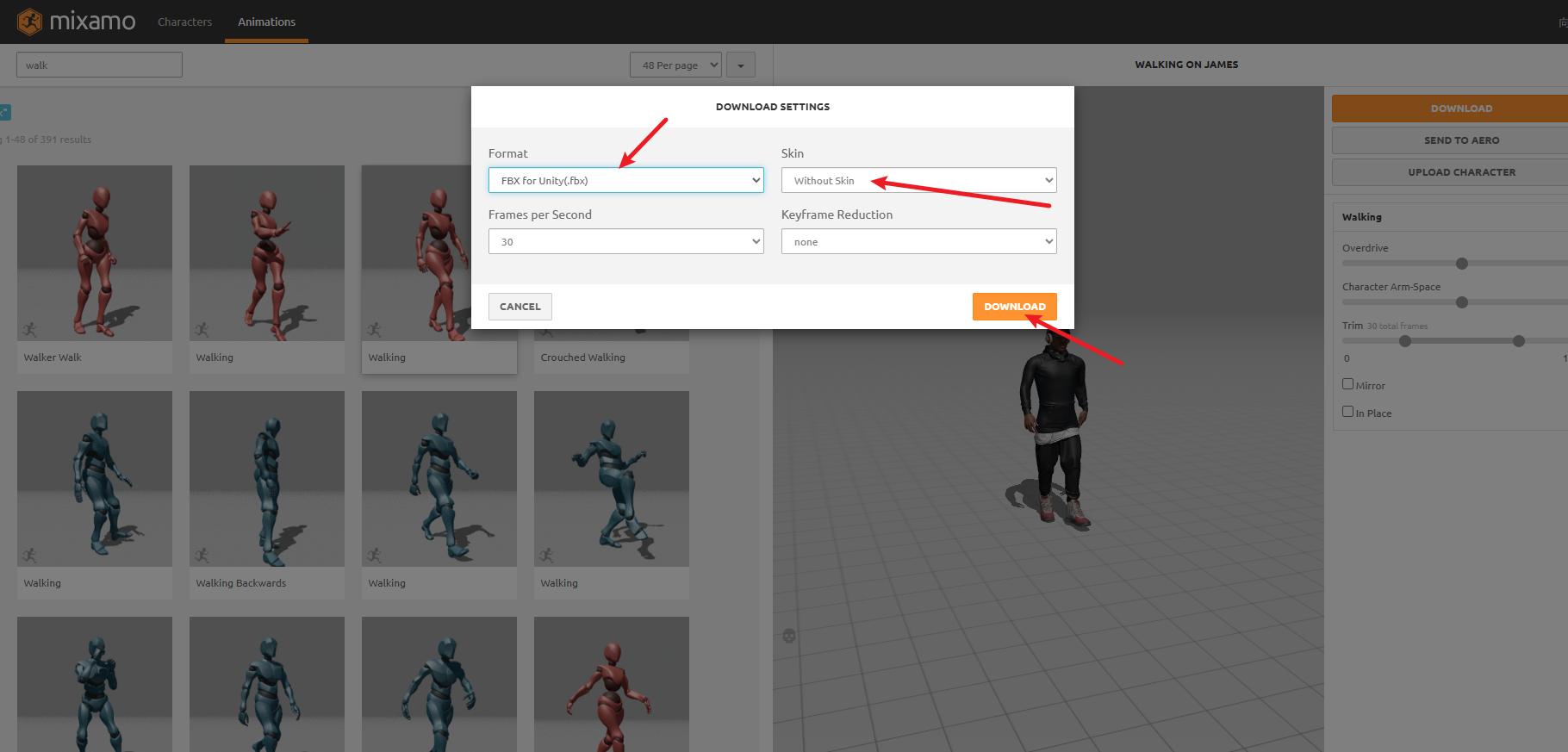Enable the In Place checkbox
1568x752 pixels.
click(1347, 412)
